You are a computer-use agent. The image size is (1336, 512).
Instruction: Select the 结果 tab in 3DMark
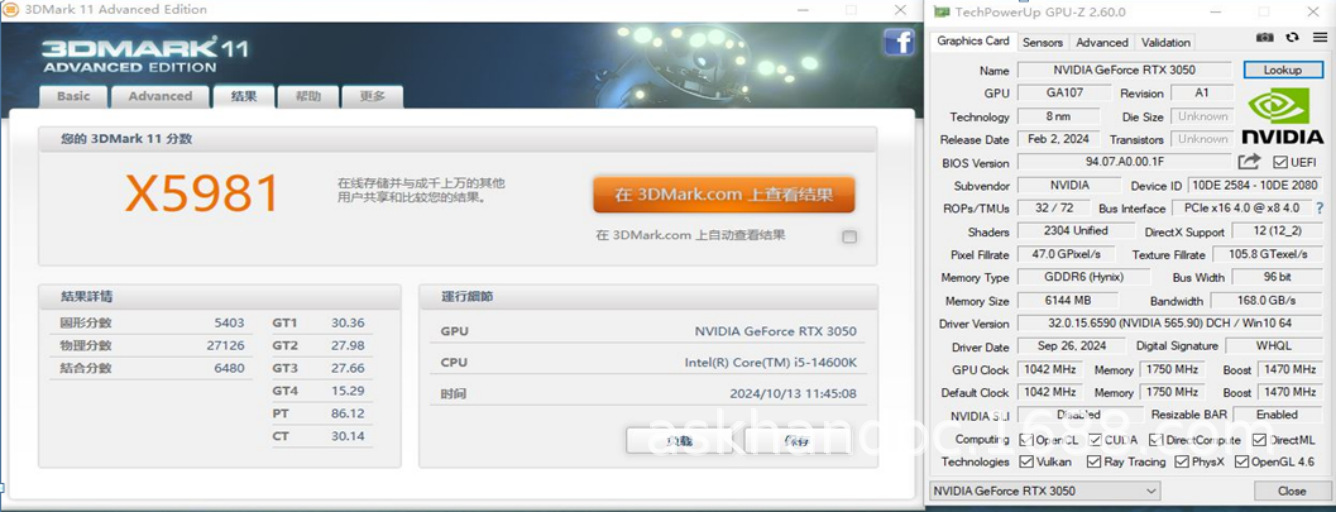[244, 96]
